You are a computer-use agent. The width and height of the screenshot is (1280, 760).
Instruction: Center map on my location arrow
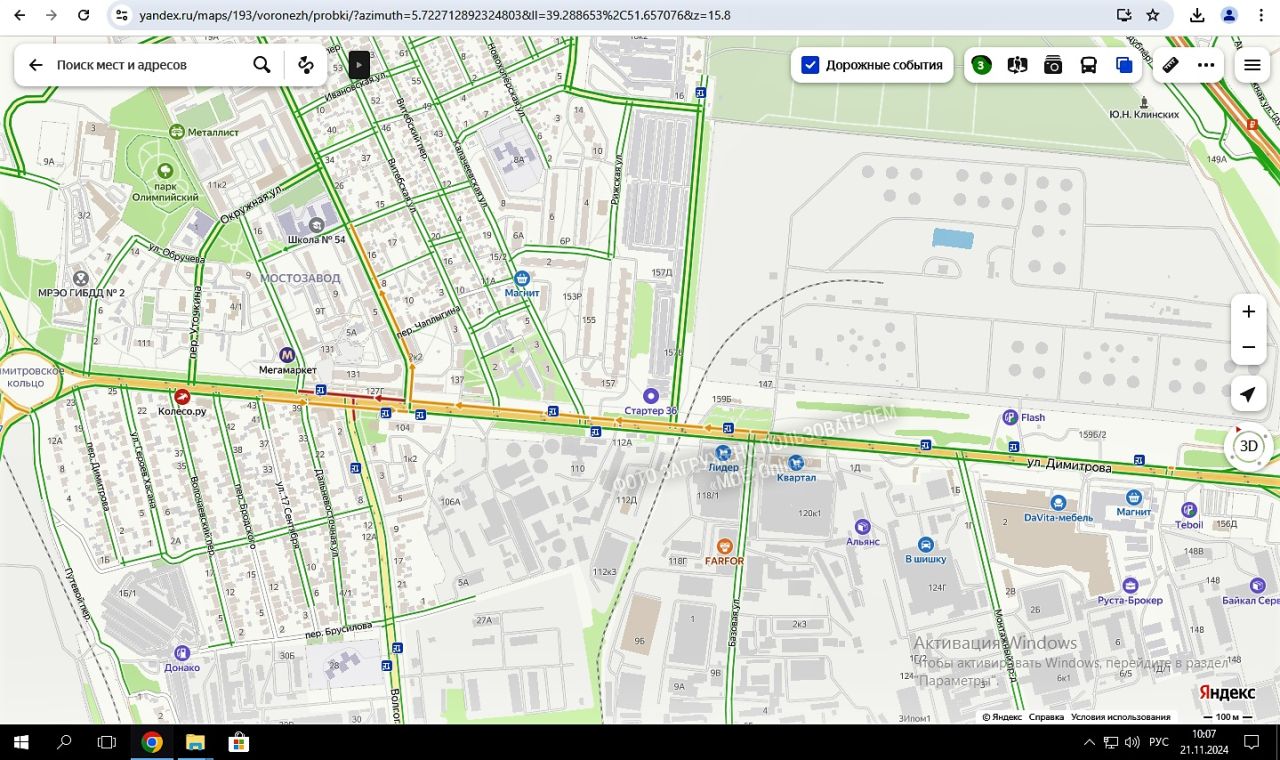[x=1248, y=394]
